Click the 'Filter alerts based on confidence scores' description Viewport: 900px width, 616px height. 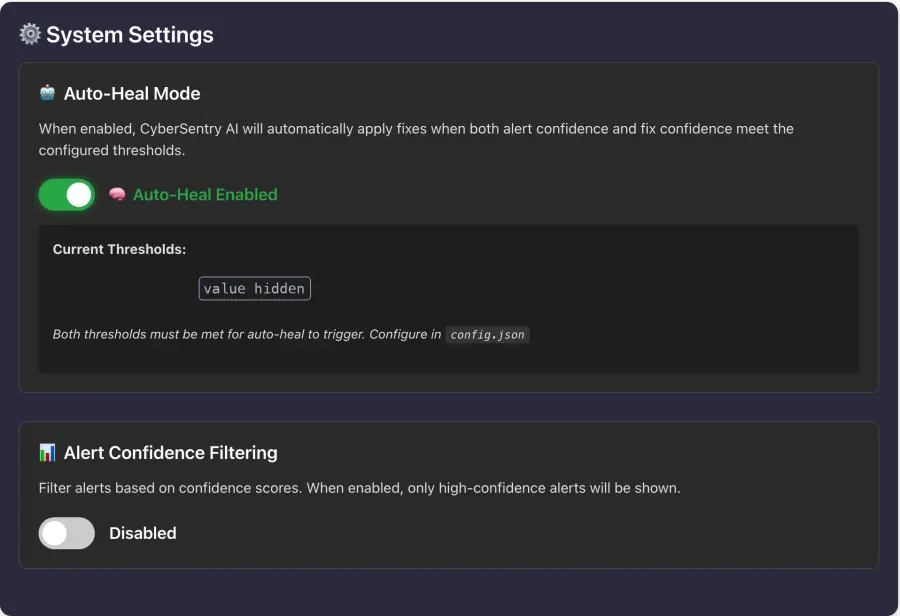coord(359,488)
